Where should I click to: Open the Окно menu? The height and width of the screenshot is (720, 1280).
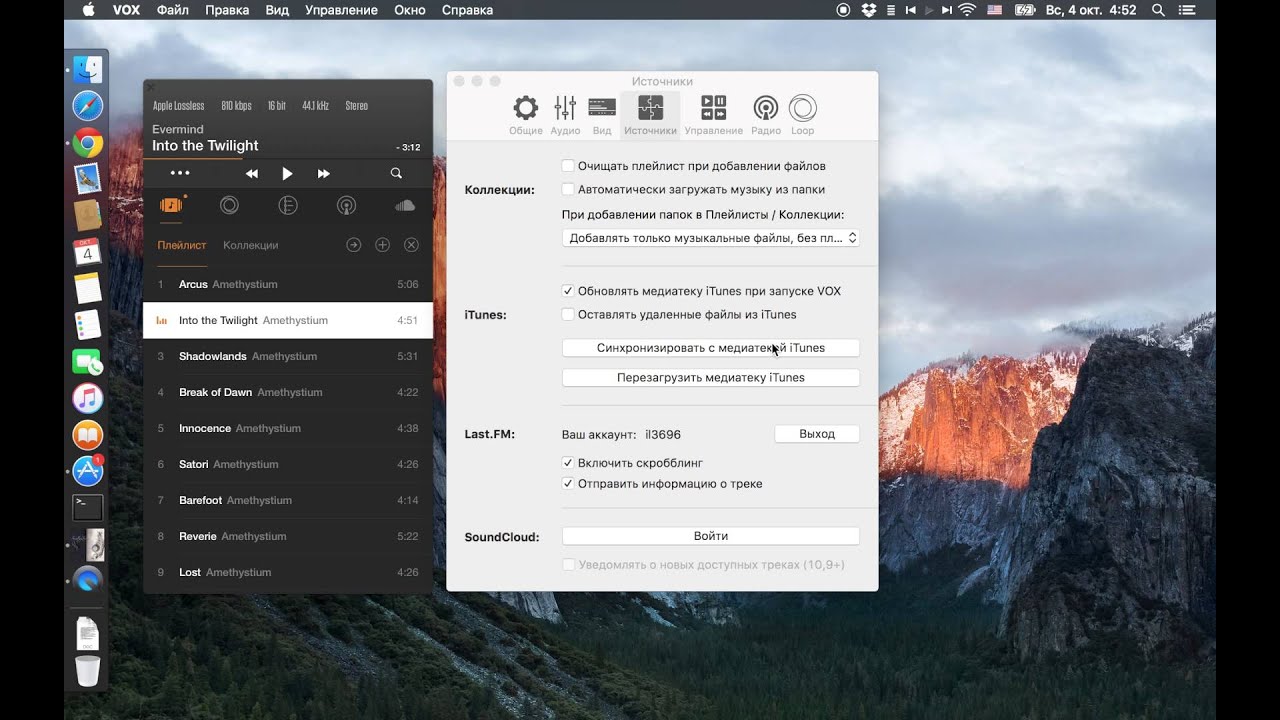[x=410, y=10]
